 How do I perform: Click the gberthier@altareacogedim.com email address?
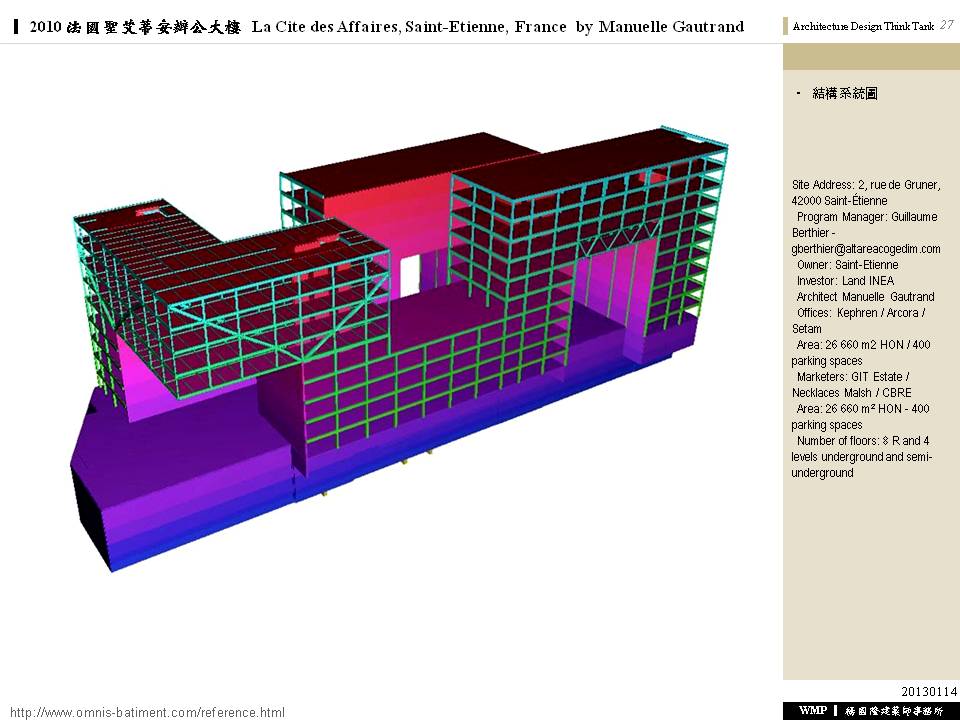point(866,249)
